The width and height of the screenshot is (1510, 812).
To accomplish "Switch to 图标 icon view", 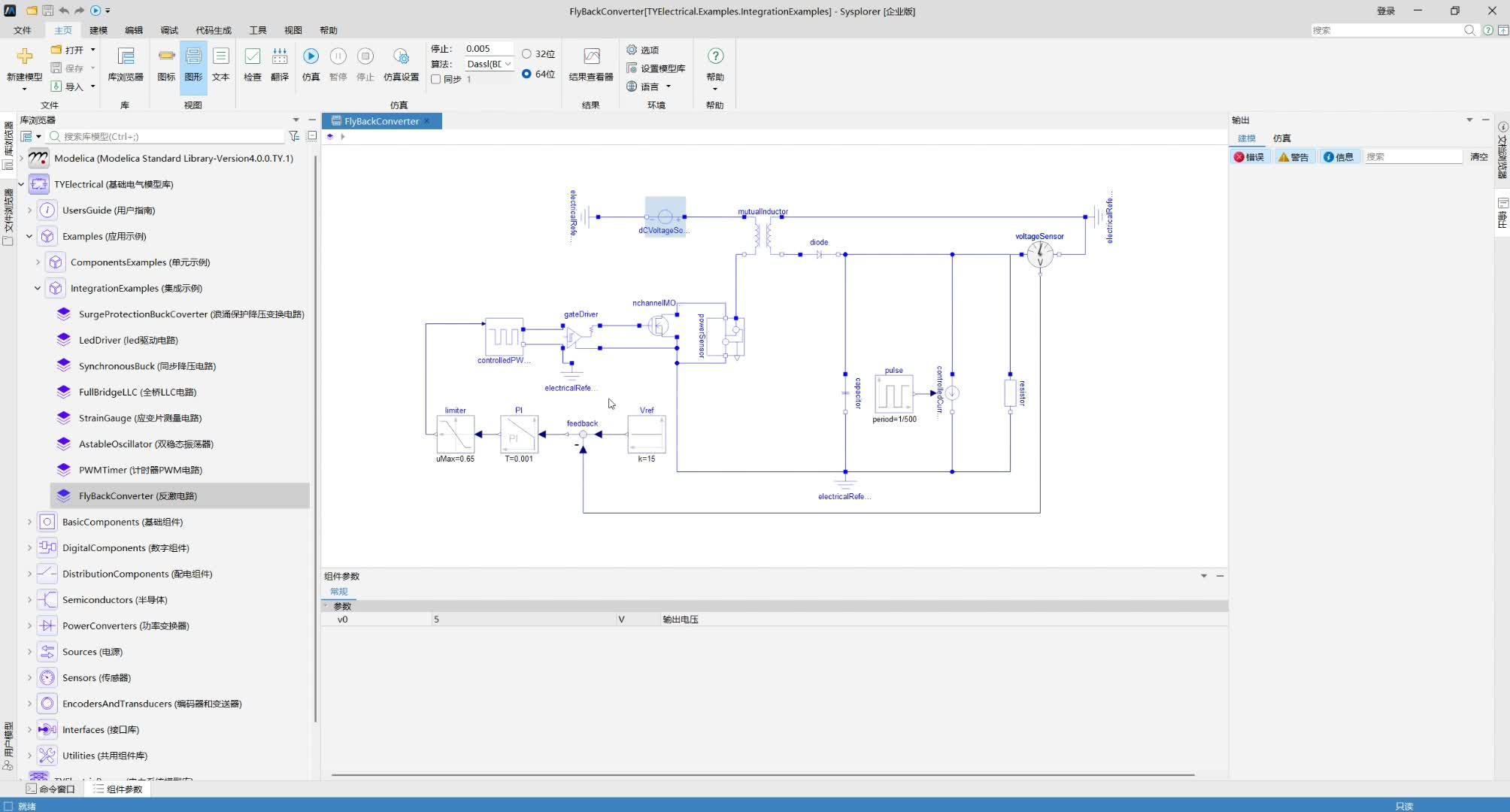I will pos(166,57).
